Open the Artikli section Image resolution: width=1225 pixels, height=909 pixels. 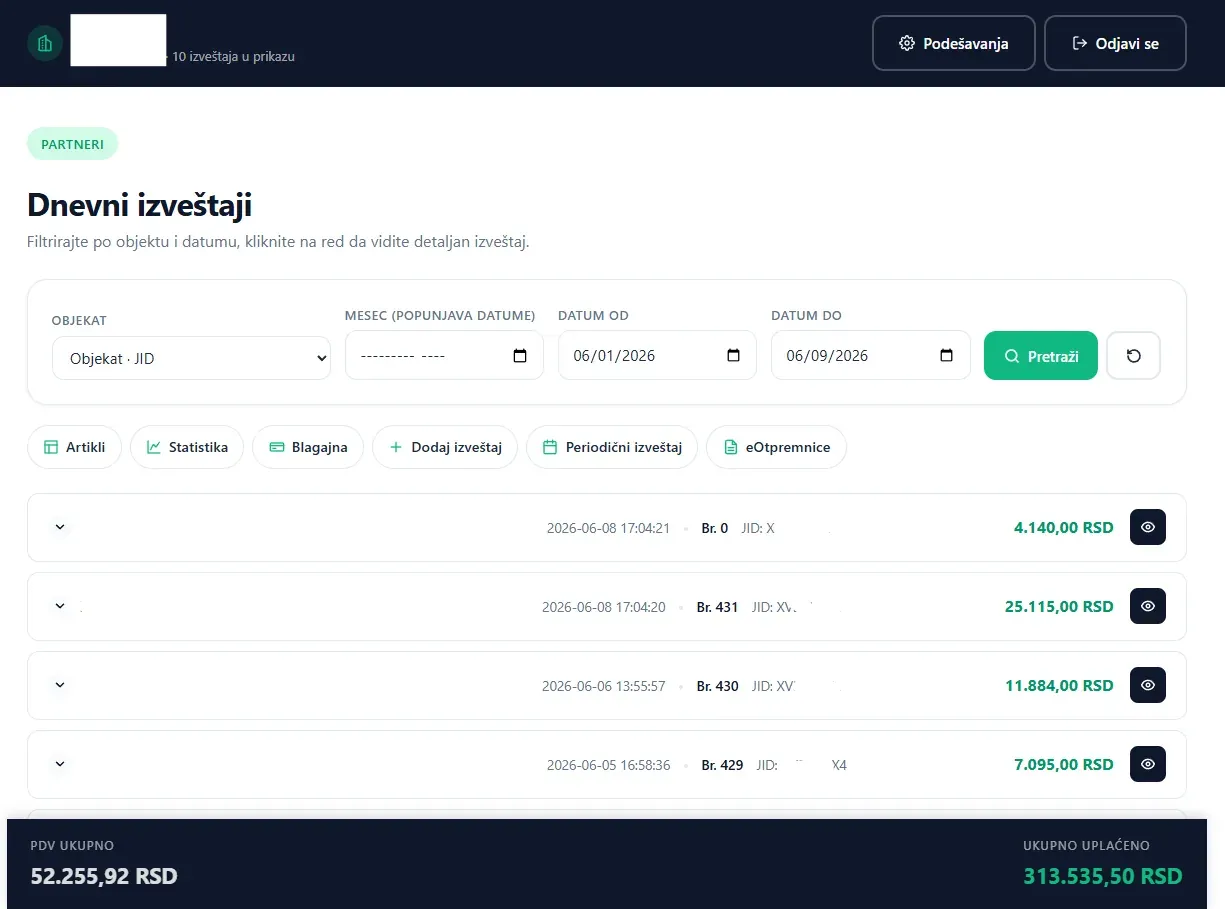74,447
